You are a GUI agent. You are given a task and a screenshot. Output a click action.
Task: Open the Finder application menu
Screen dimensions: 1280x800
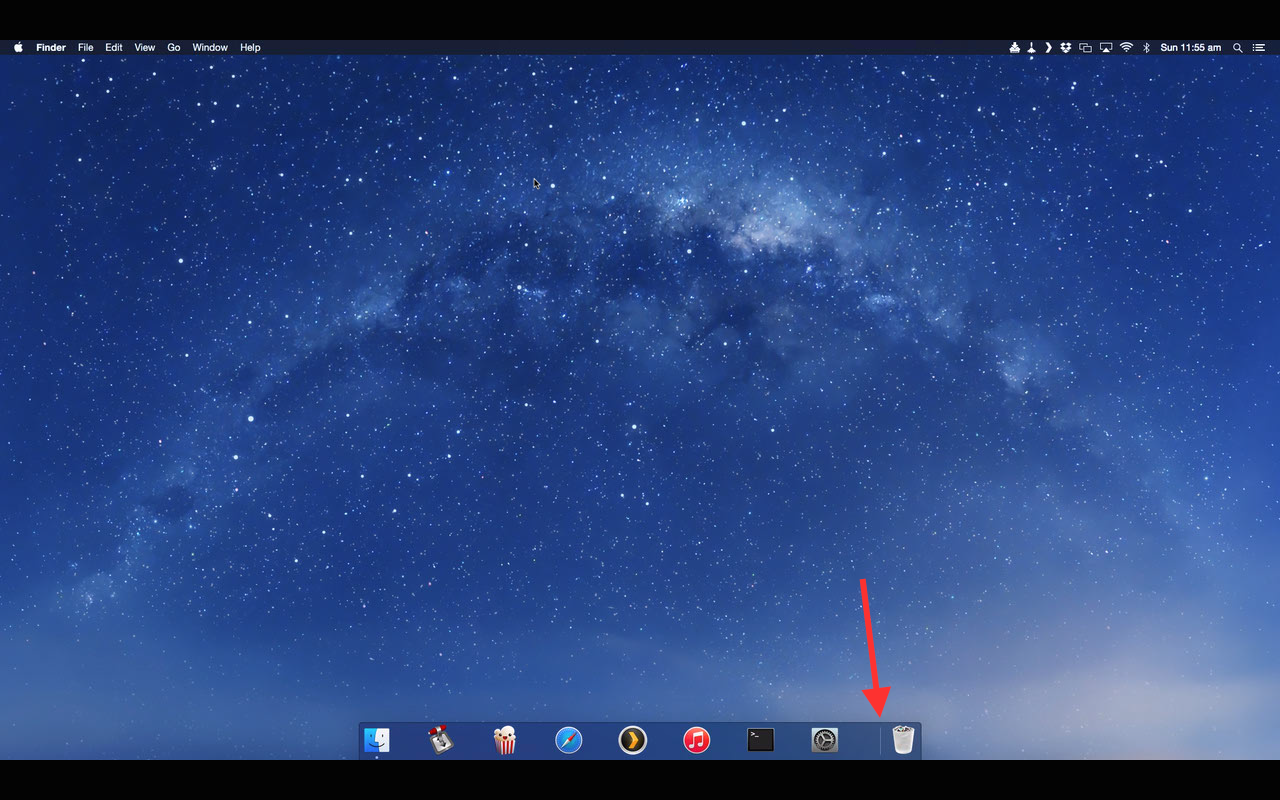pos(51,47)
